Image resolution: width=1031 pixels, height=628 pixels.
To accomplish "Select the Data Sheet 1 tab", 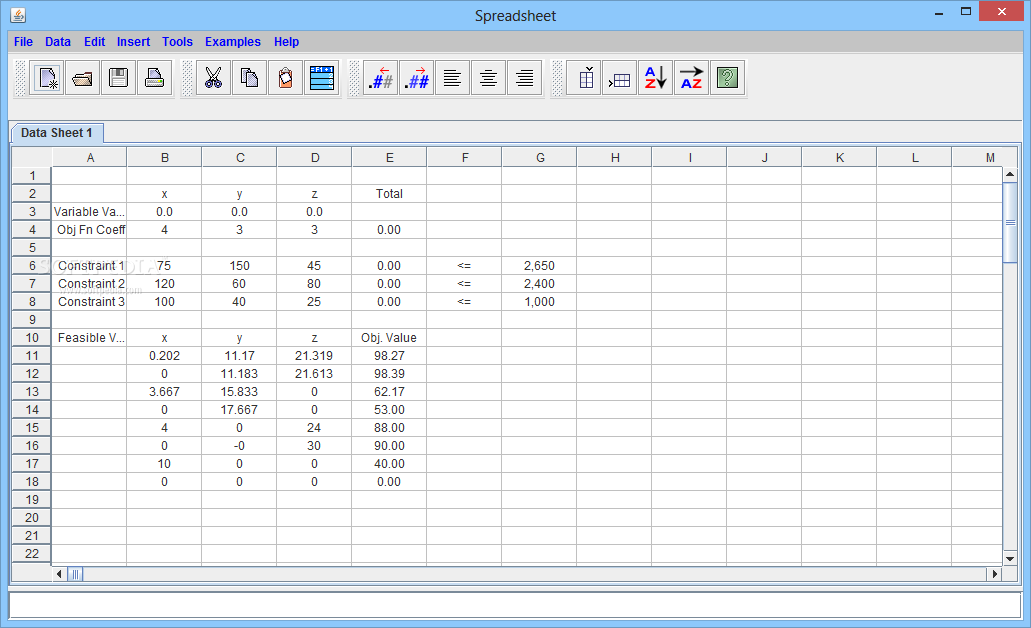I will (57, 133).
